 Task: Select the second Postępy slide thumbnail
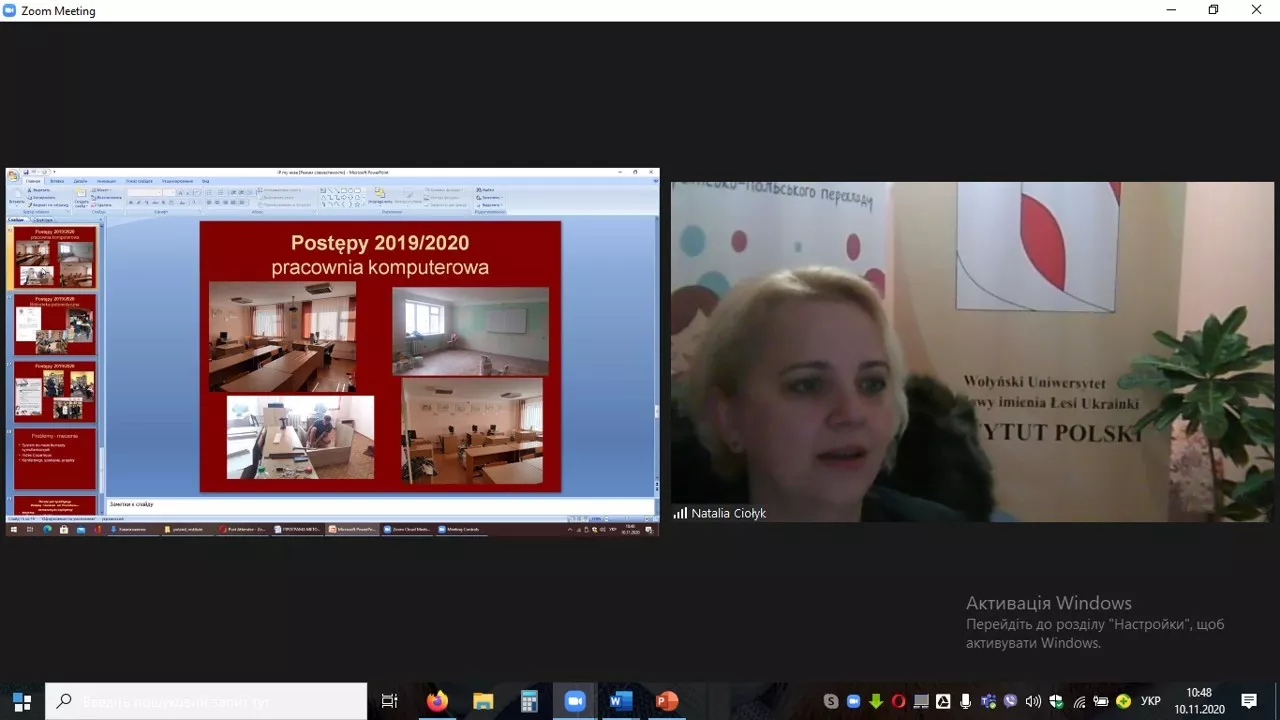(x=55, y=324)
